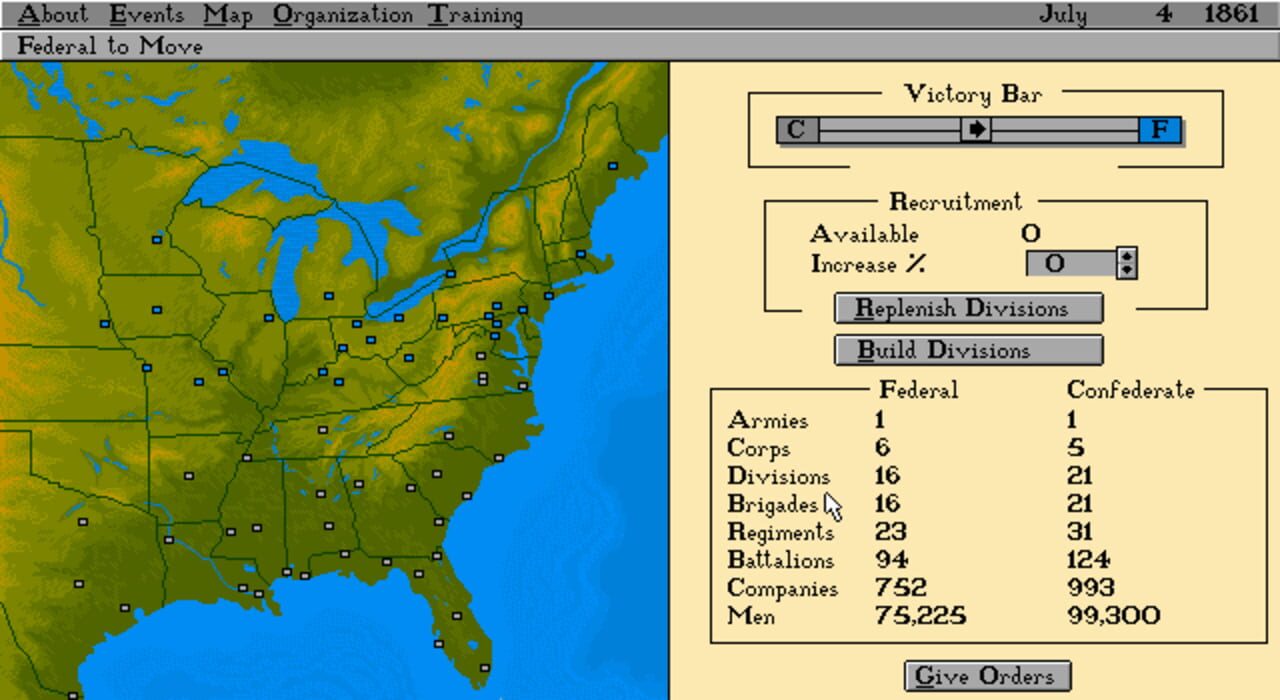This screenshot has height=700, width=1280.
Task: Open the About menu
Action: pyautogui.click(x=53, y=15)
